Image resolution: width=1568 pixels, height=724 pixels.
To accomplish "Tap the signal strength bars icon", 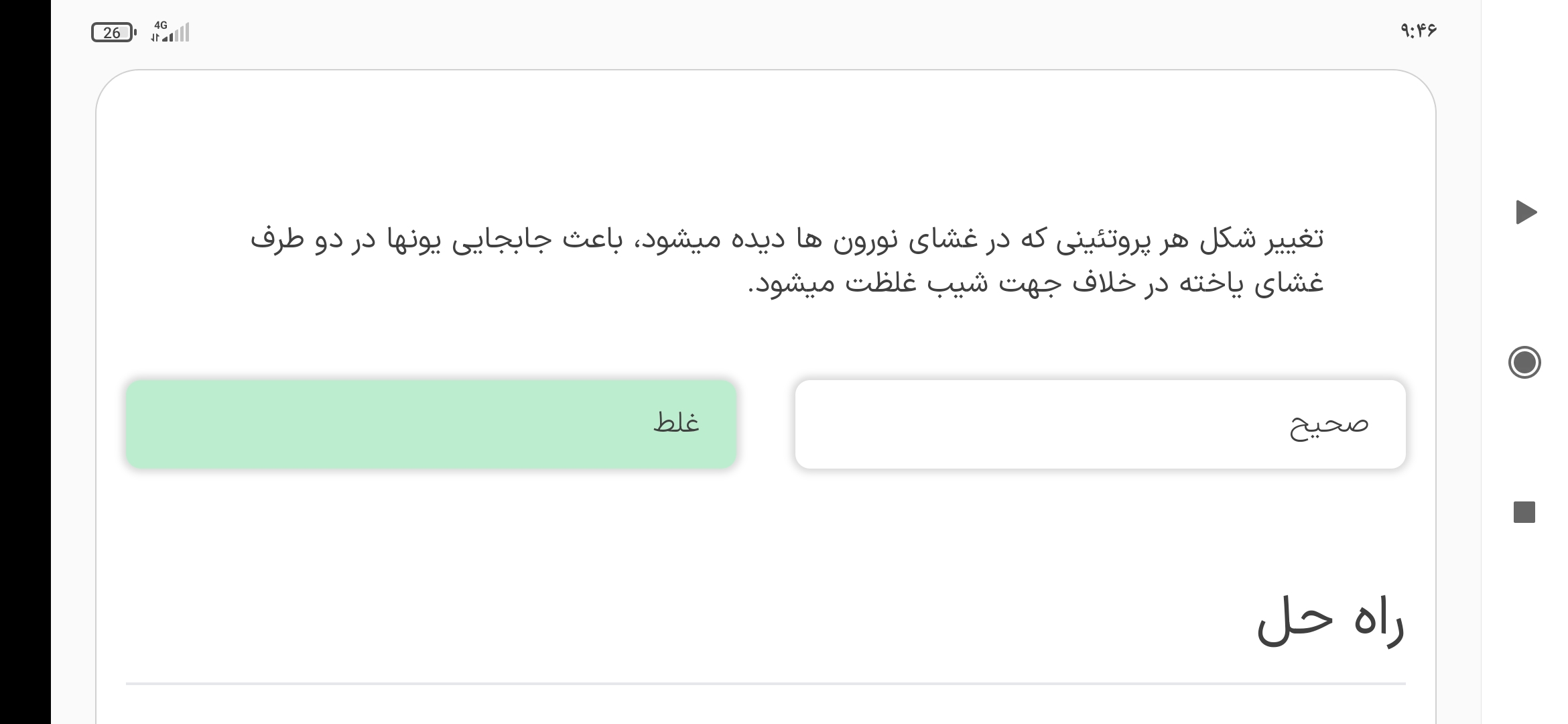I will pos(177,34).
